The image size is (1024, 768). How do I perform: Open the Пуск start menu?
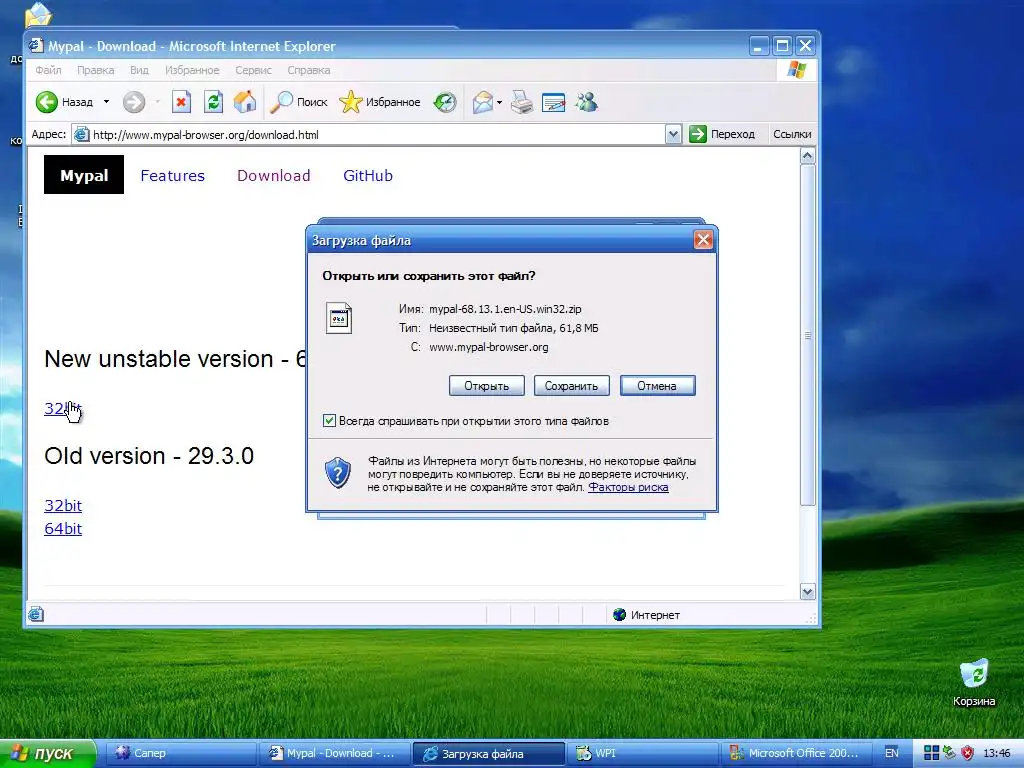[x=47, y=753]
